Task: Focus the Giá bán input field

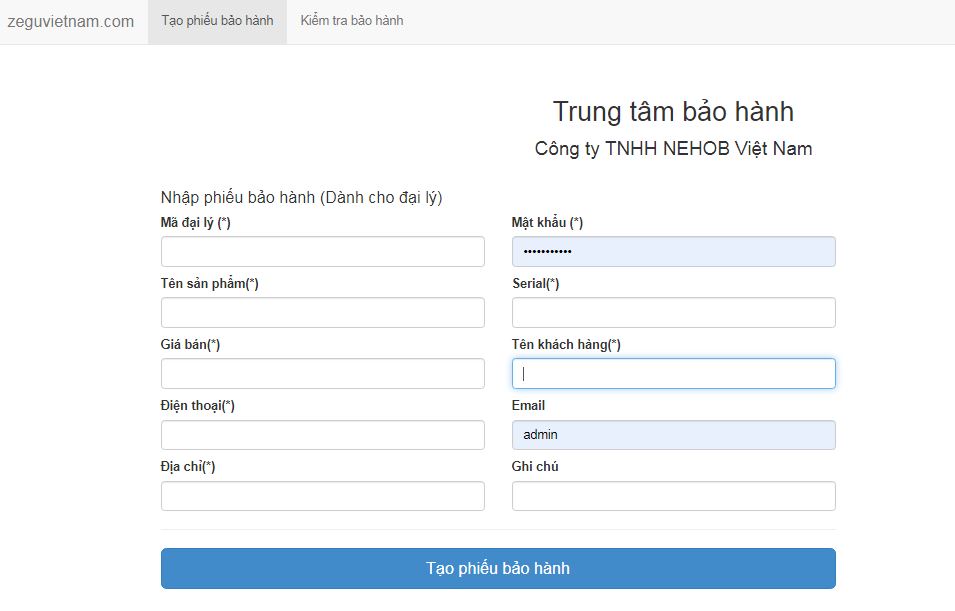Action: click(x=323, y=373)
